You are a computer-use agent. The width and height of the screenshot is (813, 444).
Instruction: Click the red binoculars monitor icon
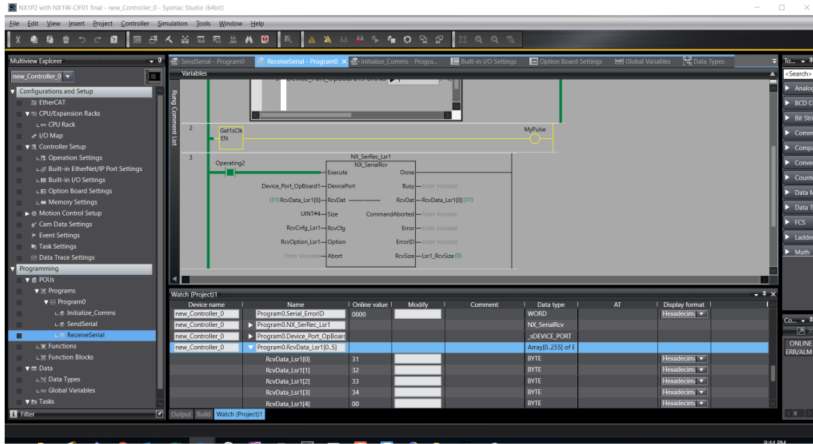click(x=360, y=39)
